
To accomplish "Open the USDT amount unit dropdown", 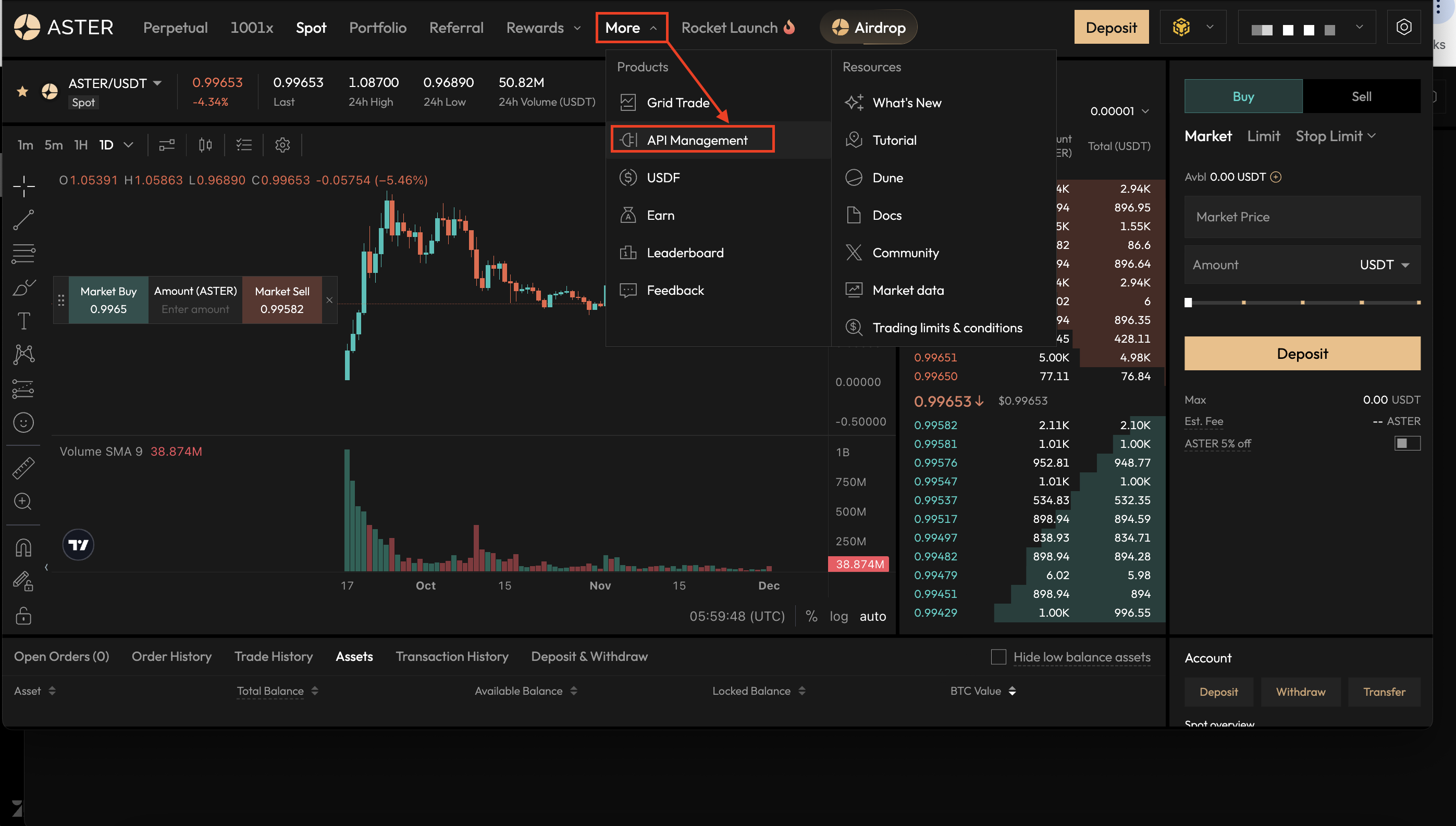I will 1385,265.
